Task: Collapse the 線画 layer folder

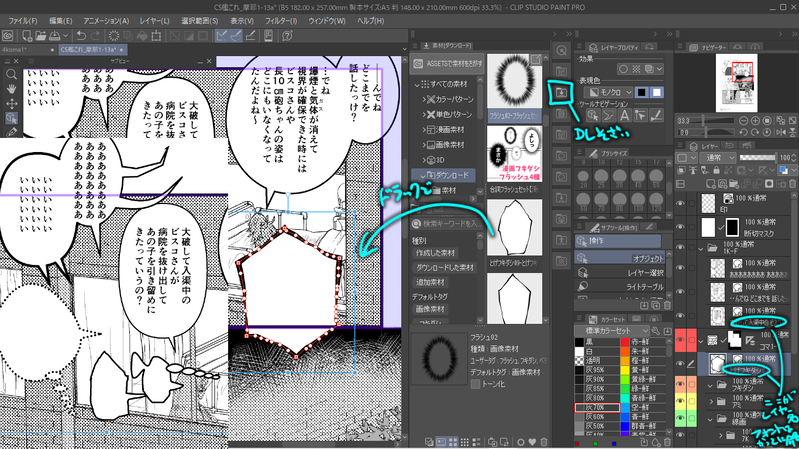Action: pos(710,419)
